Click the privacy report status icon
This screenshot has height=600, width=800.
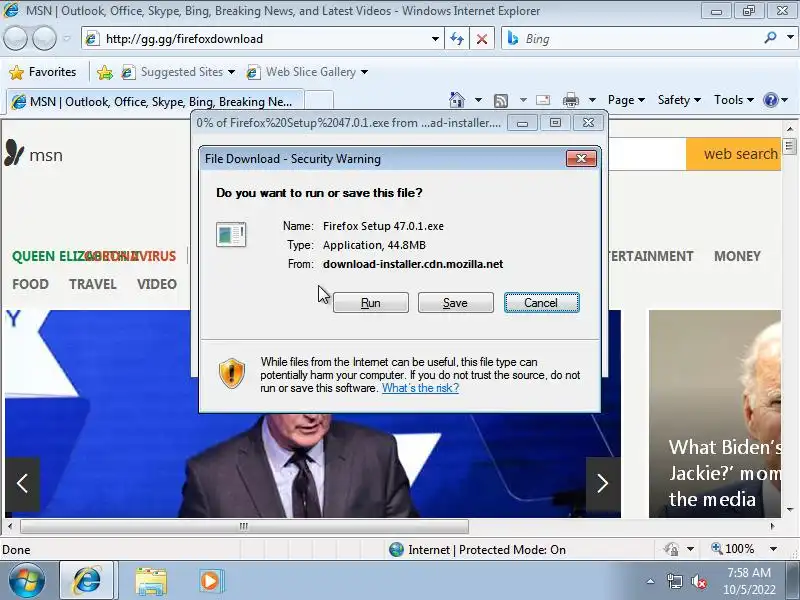(671, 549)
